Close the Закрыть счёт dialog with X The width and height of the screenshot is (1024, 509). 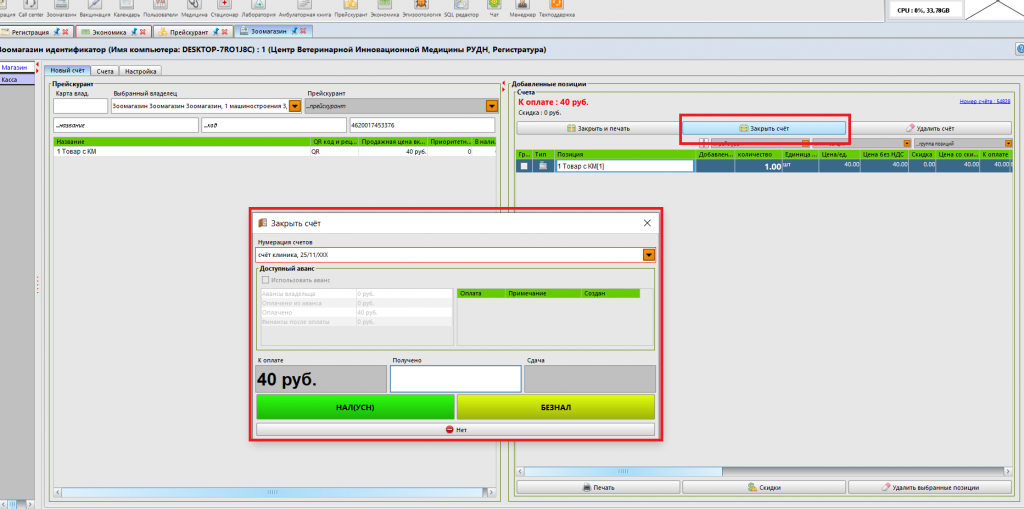coord(647,223)
